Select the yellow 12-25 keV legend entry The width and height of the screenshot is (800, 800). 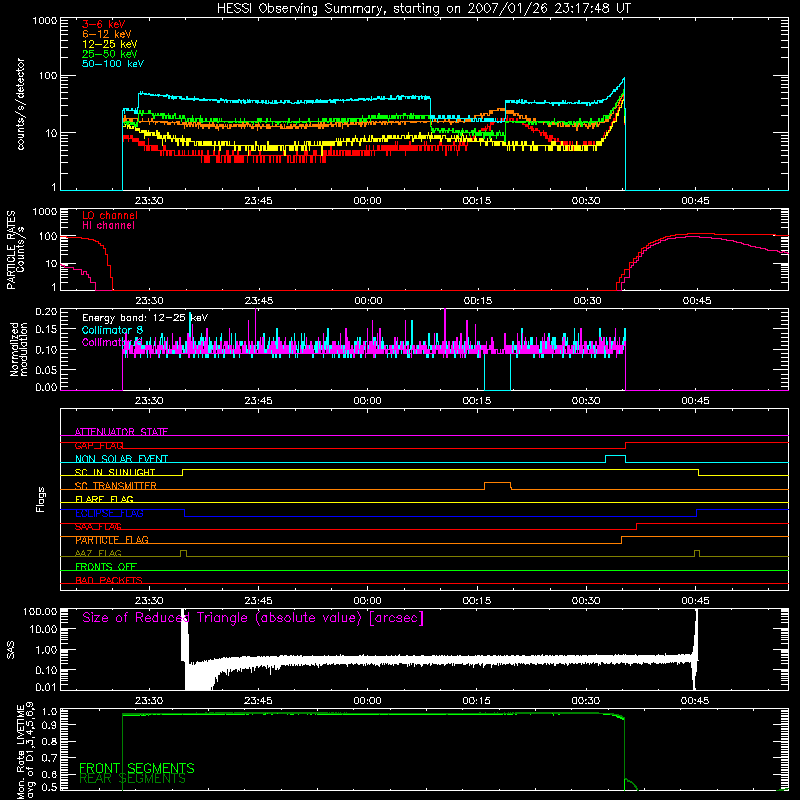(x=109, y=44)
